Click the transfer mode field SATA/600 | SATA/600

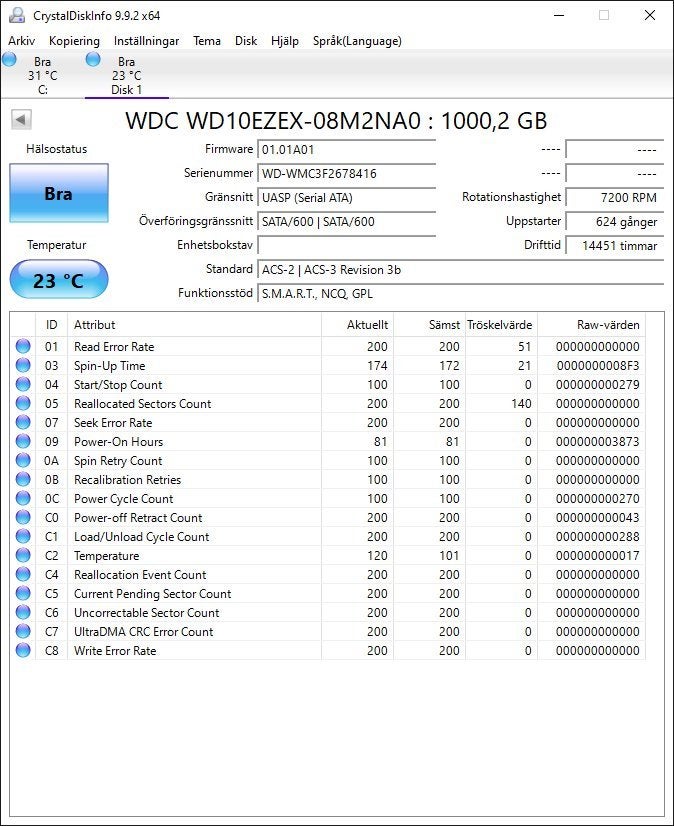tap(346, 221)
